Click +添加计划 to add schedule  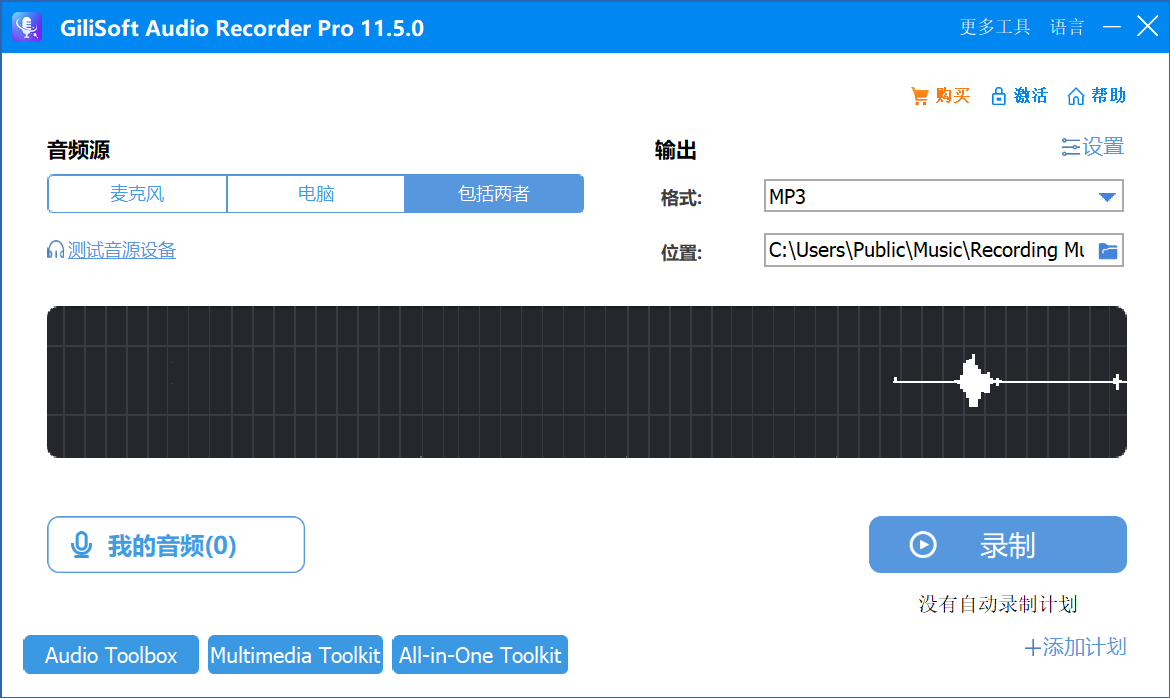1075,646
